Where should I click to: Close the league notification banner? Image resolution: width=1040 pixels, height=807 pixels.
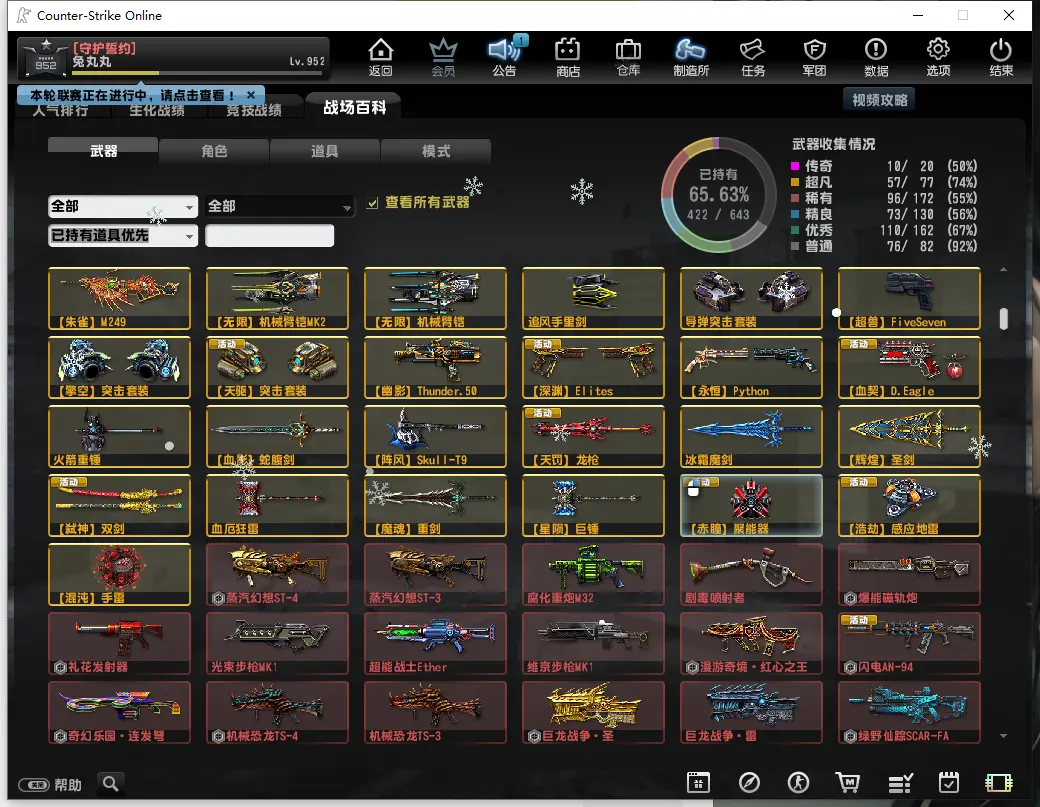pyautogui.click(x=251, y=95)
